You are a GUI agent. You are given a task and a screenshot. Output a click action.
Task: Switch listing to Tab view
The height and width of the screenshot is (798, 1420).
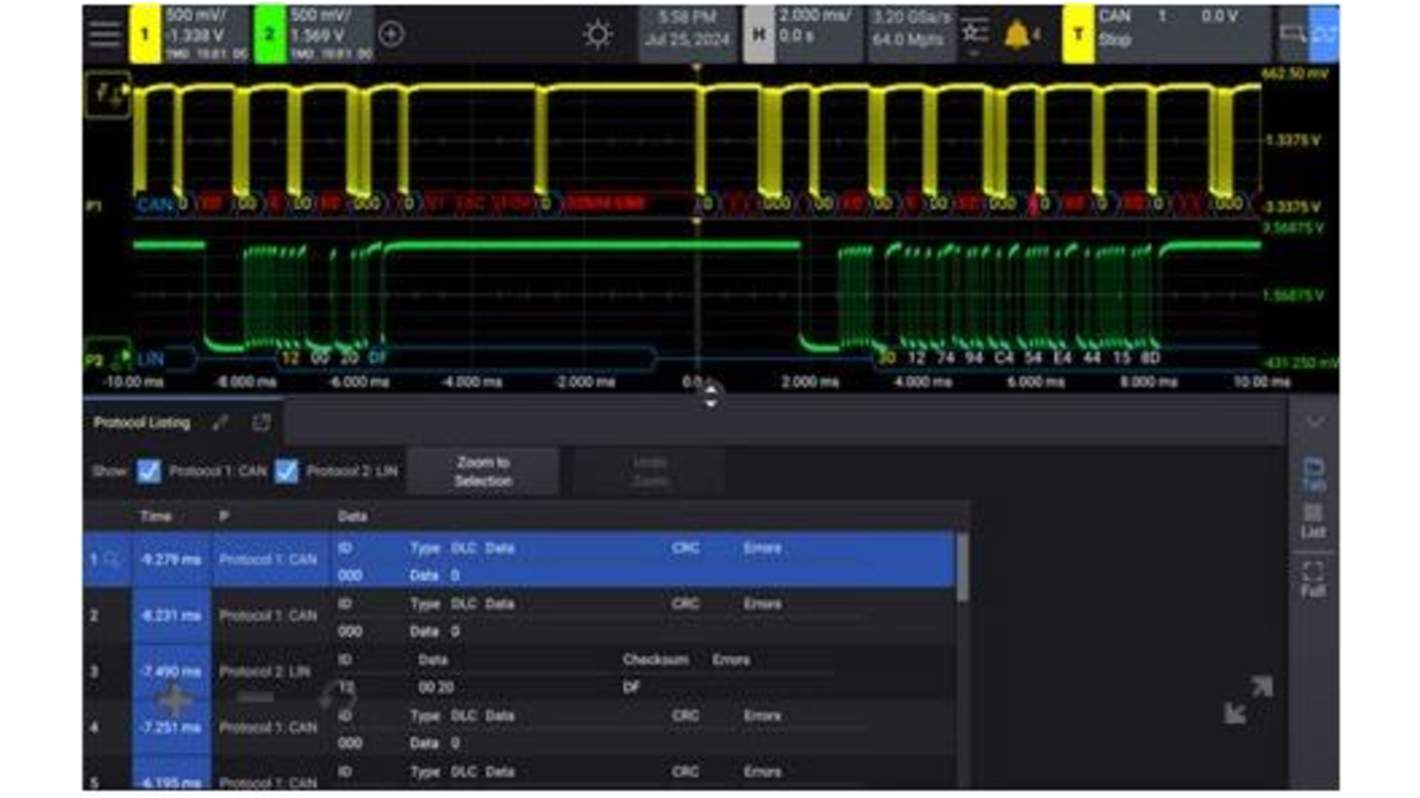1313,474
